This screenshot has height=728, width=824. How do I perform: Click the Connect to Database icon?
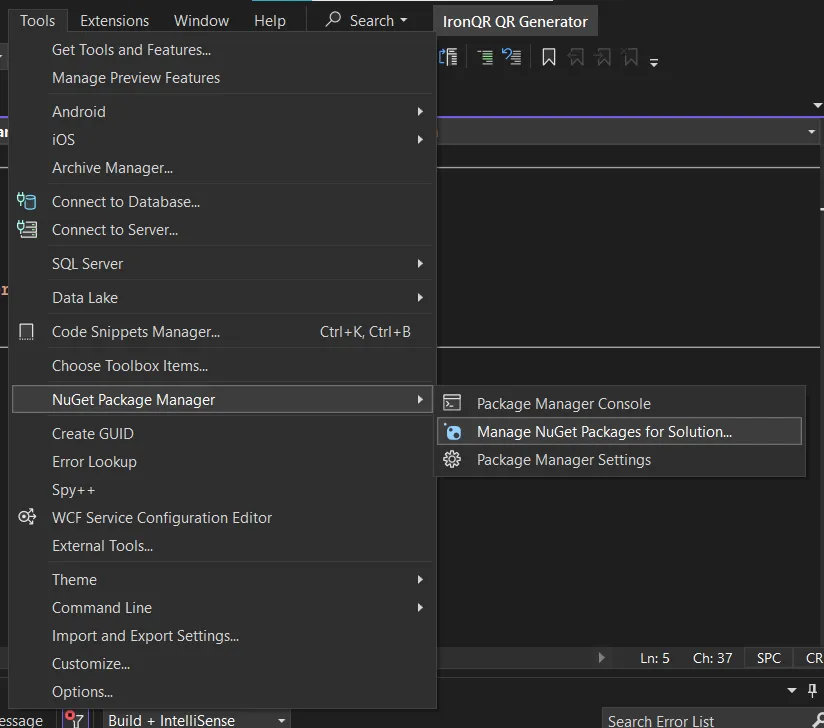(x=27, y=201)
